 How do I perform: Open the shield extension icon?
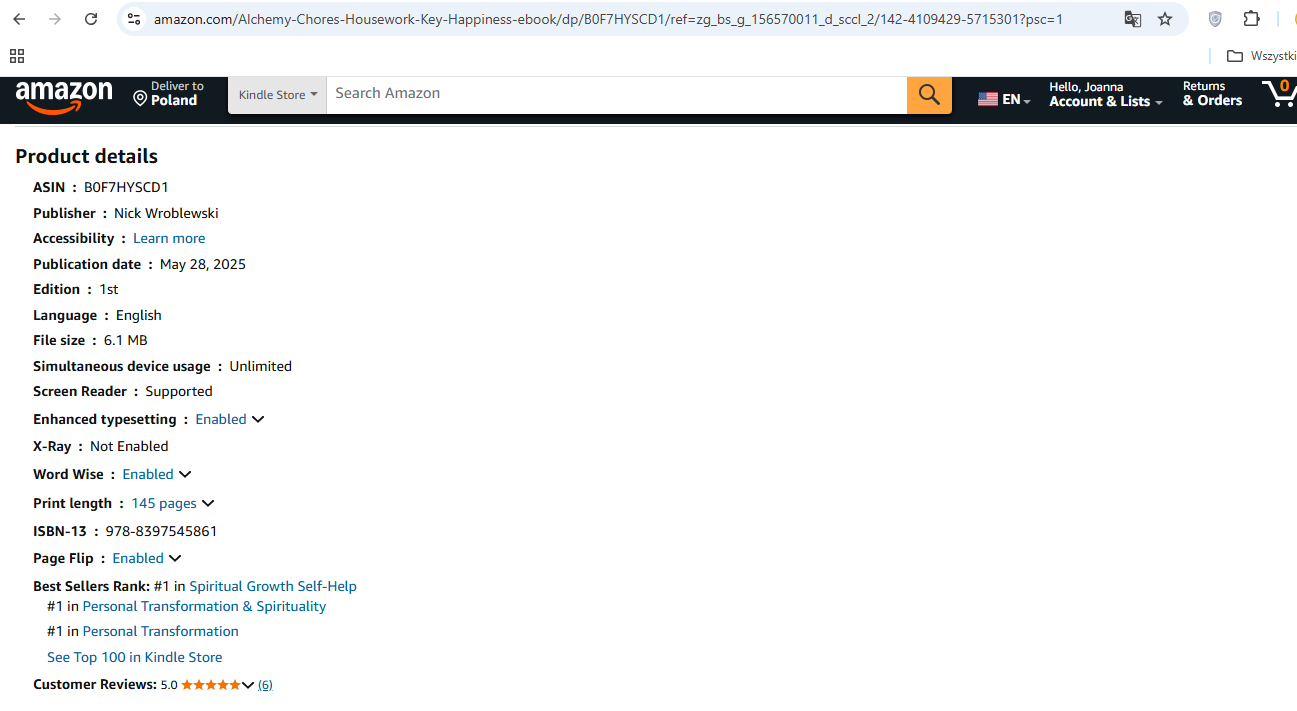click(x=1215, y=19)
